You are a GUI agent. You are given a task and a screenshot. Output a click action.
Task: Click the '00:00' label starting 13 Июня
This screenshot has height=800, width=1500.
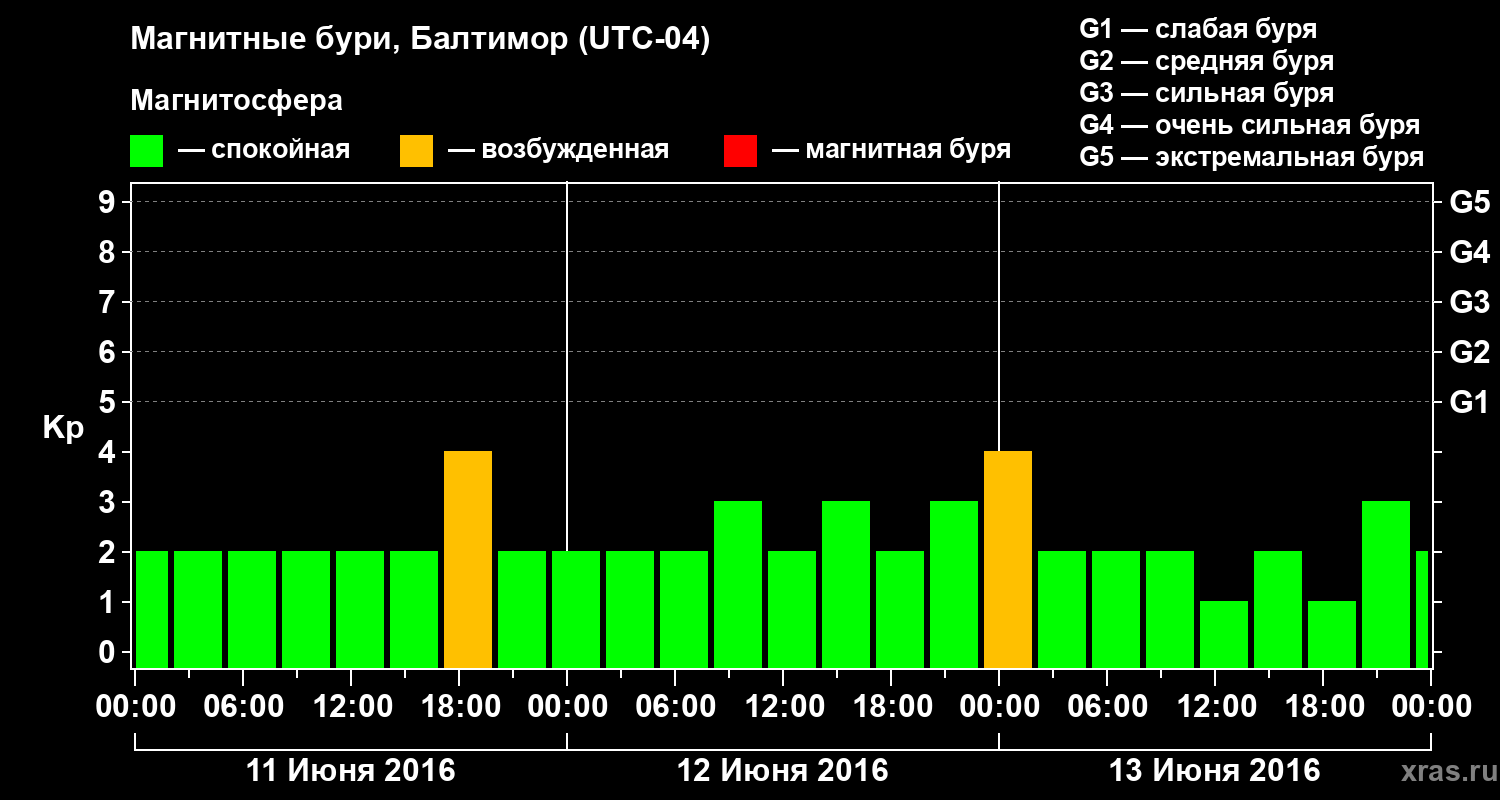tap(999, 707)
